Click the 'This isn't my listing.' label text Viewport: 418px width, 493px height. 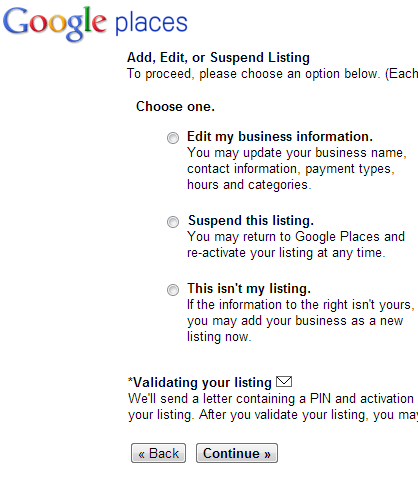[249, 289]
